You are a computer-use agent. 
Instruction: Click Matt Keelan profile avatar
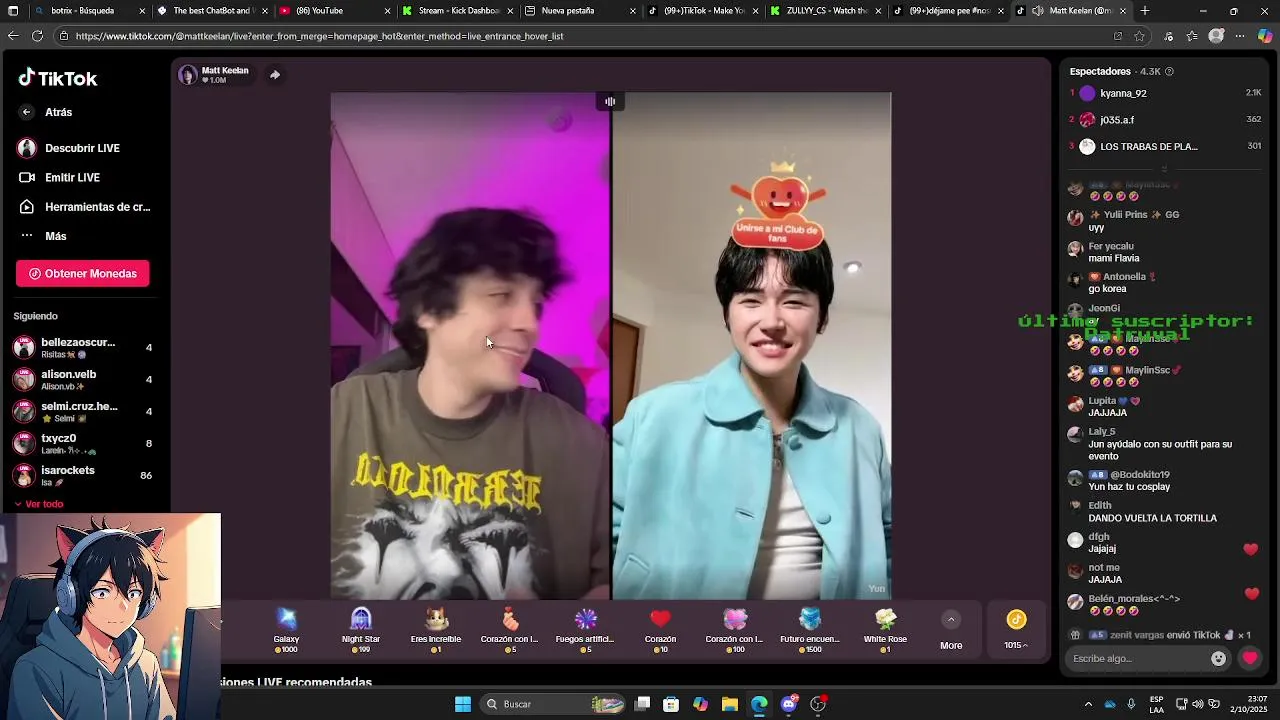(x=188, y=75)
